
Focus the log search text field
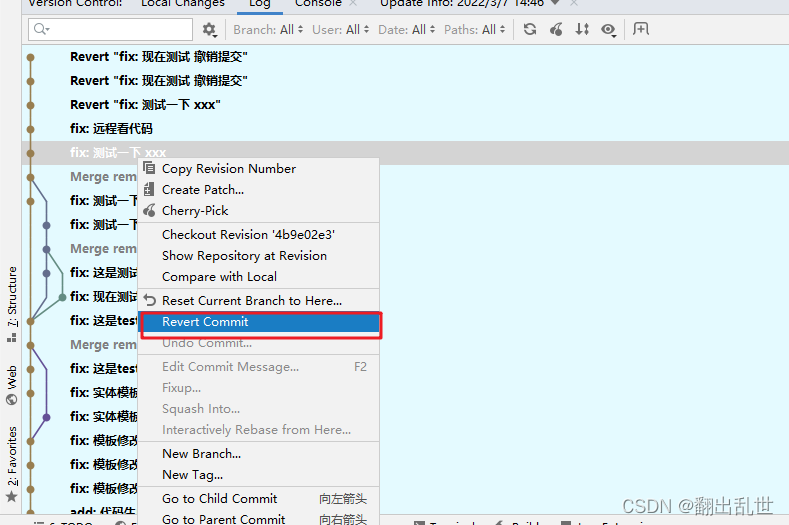(x=111, y=29)
